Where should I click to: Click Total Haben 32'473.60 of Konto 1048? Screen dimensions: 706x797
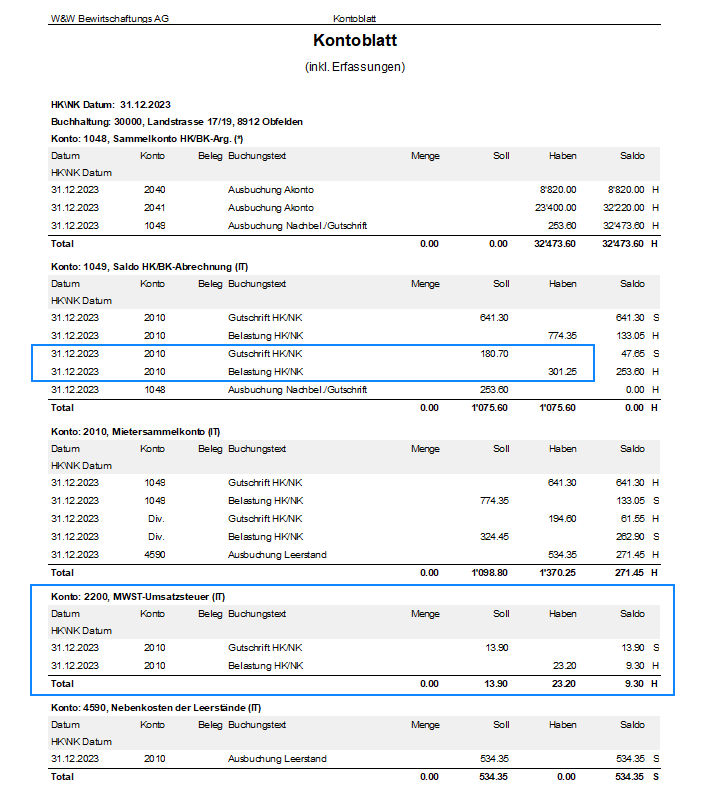coord(555,244)
